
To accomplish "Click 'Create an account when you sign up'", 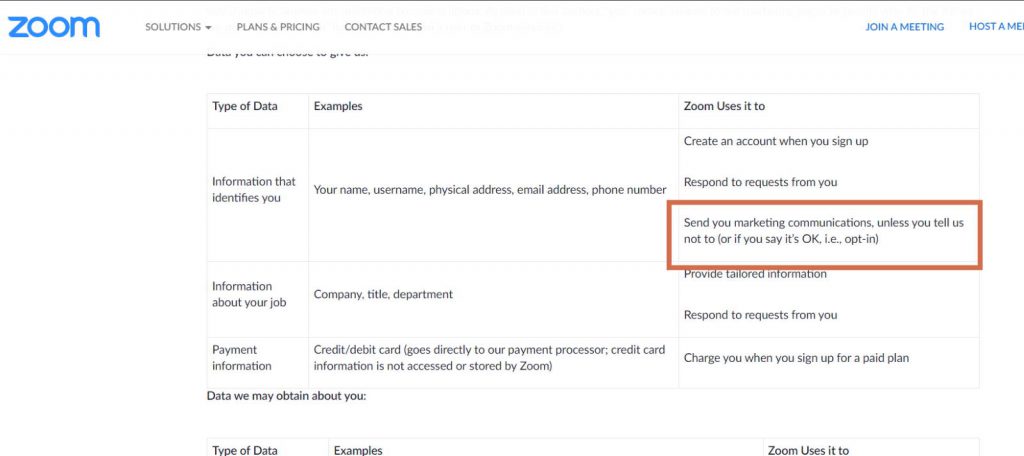I will tap(776, 141).
